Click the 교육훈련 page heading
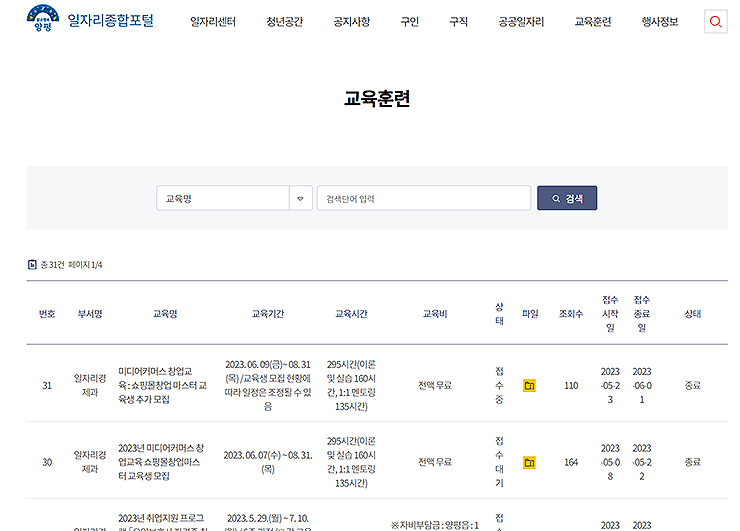The height and width of the screenshot is (531, 740). click(377, 99)
